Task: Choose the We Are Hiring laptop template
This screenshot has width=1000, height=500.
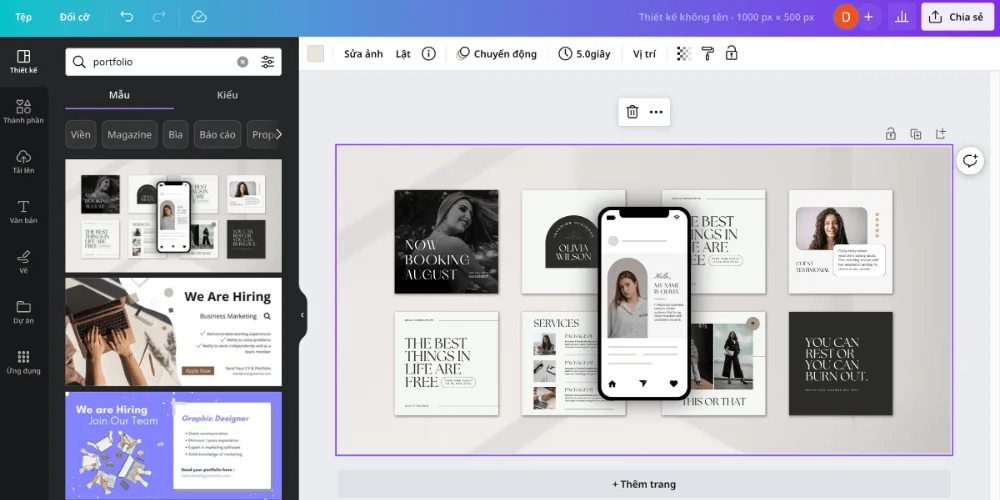Action: point(173,332)
